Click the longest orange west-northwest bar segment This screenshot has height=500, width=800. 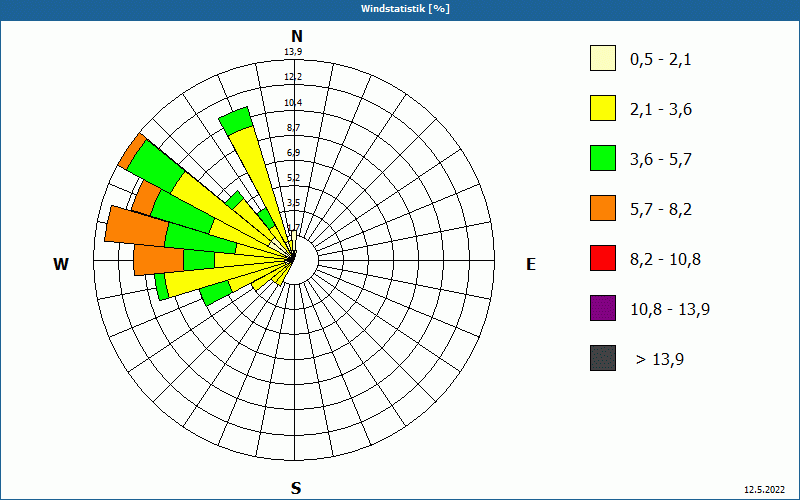pos(137,226)
